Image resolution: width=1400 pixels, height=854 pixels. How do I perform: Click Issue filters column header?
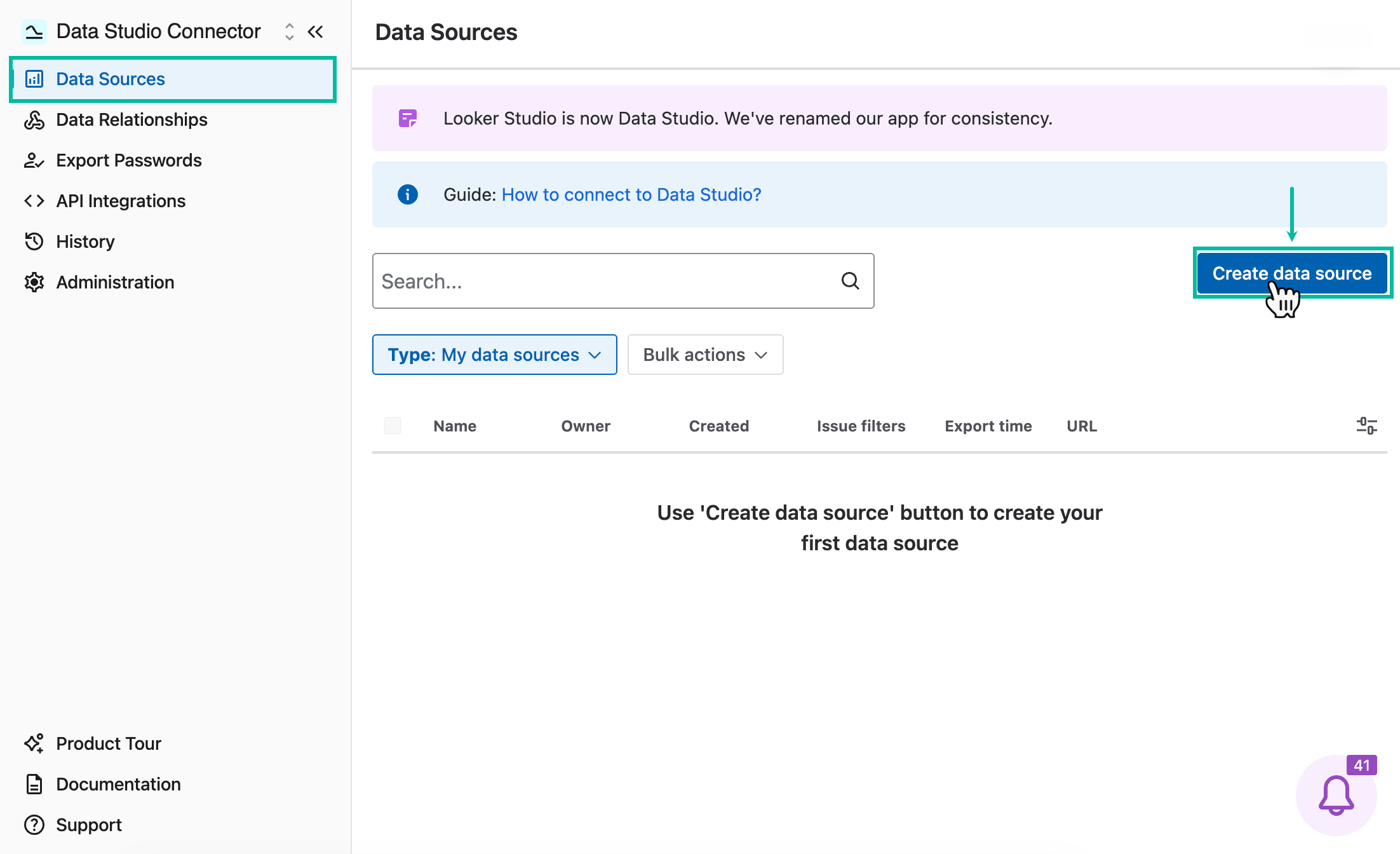pos(861,426)
